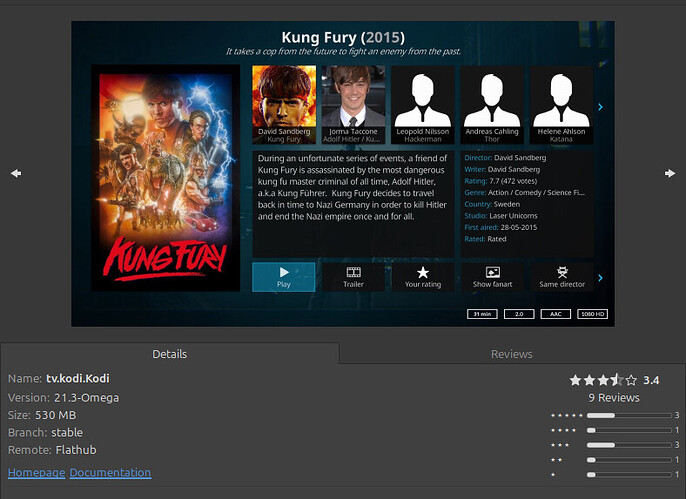686x499 pixels.
Task: Select the Details tab
Action: pos(169,354)
